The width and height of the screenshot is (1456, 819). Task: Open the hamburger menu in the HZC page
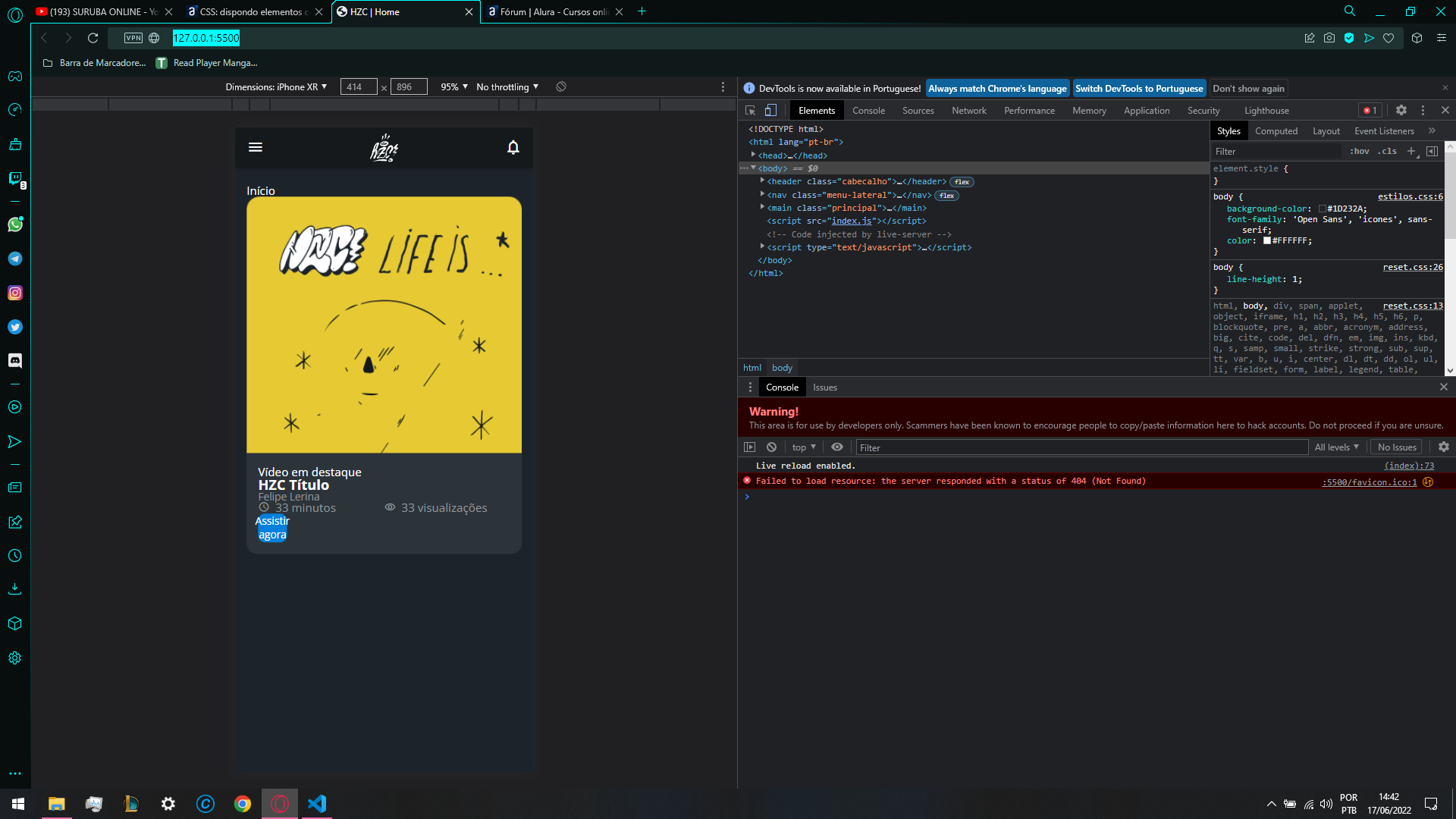point(256,147)
